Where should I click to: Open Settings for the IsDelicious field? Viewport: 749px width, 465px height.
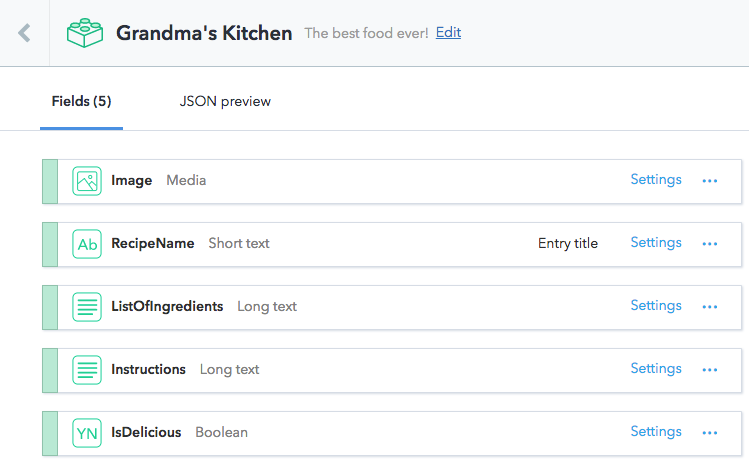pos(656,432)
